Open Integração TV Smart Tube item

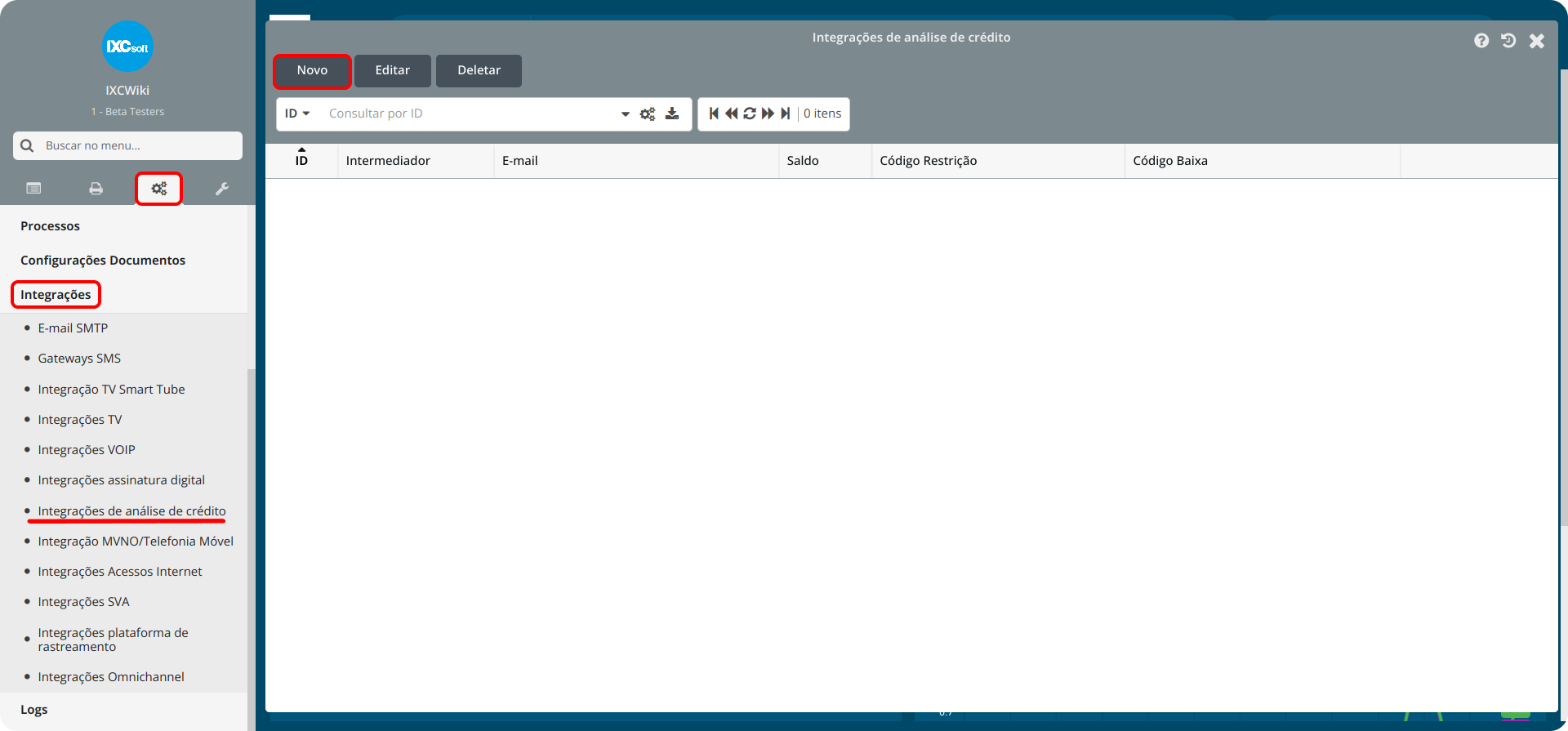[x=111, y=390]
